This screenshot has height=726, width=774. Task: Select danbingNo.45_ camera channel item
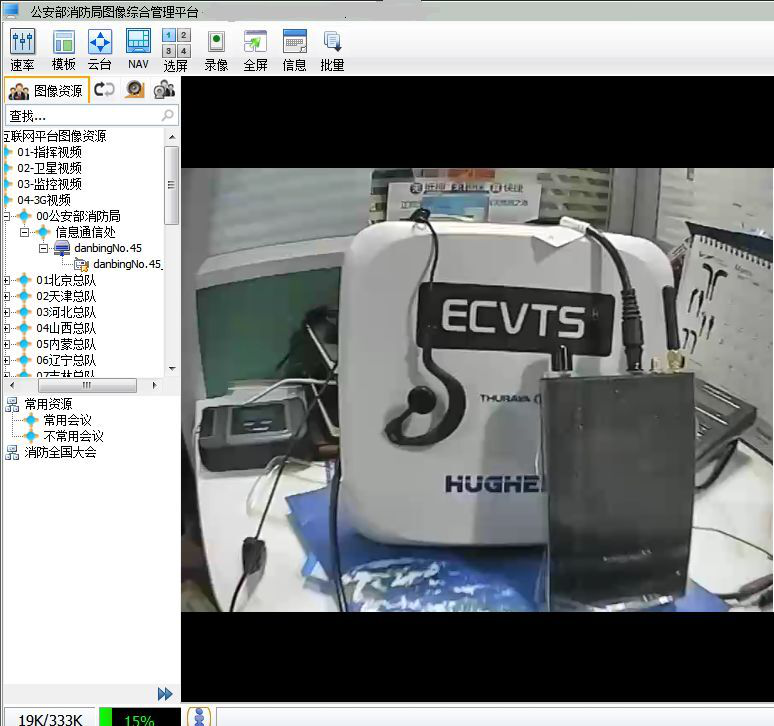[x=127, y=264]
